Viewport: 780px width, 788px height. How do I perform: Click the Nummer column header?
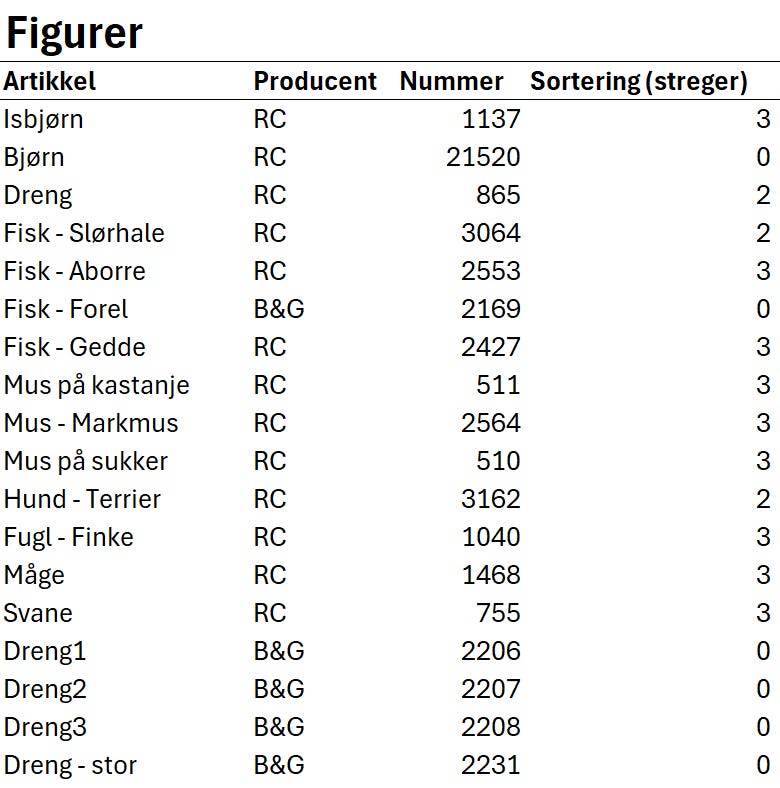pyautogui.click(x=451, y=81)
